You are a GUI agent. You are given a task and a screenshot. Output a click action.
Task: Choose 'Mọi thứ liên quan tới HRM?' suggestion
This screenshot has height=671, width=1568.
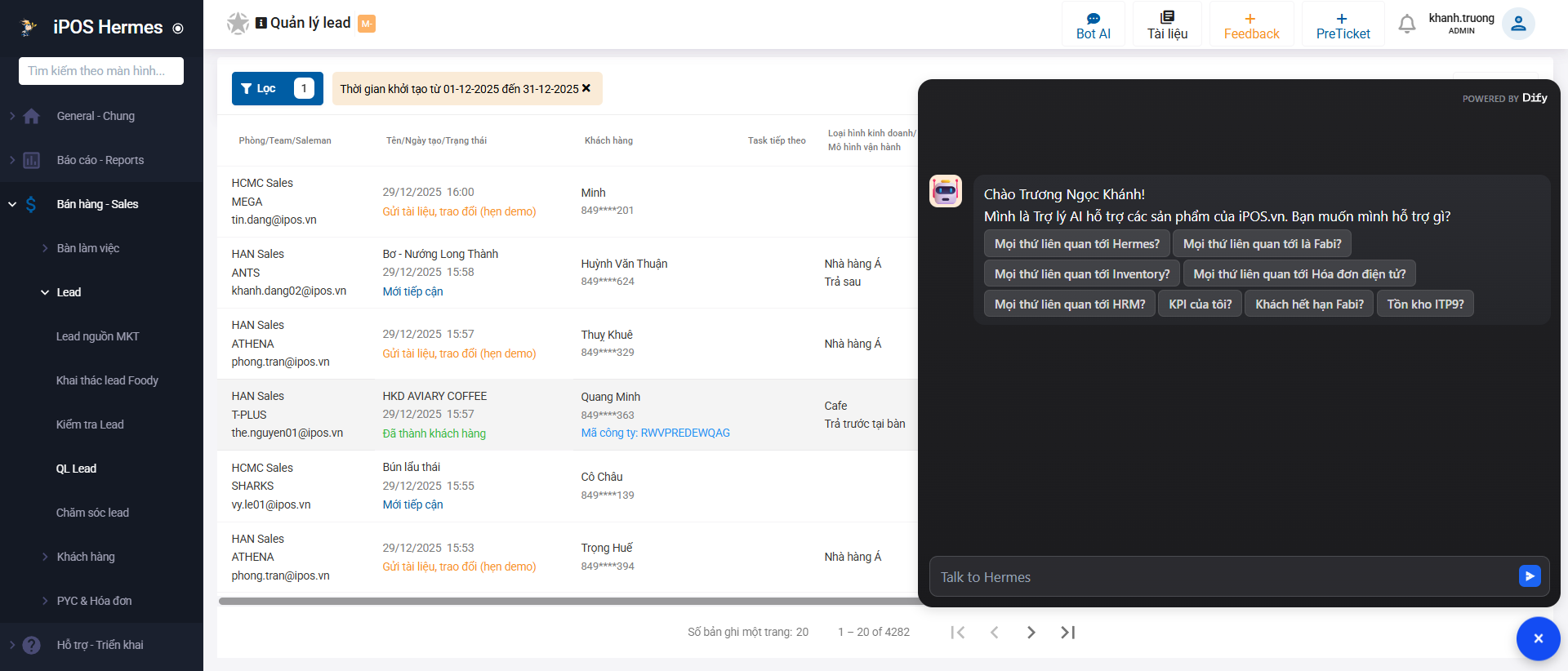click(1070, 304)
